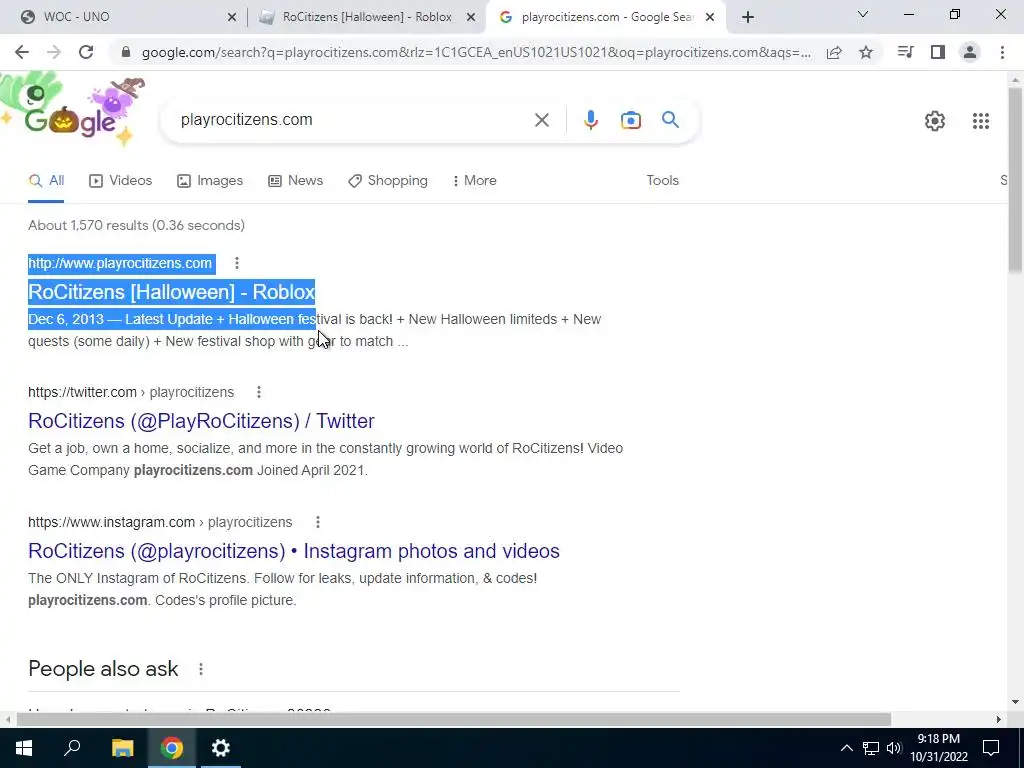Viewport: 1024px width, 768px height.
Task: Click the taskbar clock and date
Action: [x=939, y=748]
